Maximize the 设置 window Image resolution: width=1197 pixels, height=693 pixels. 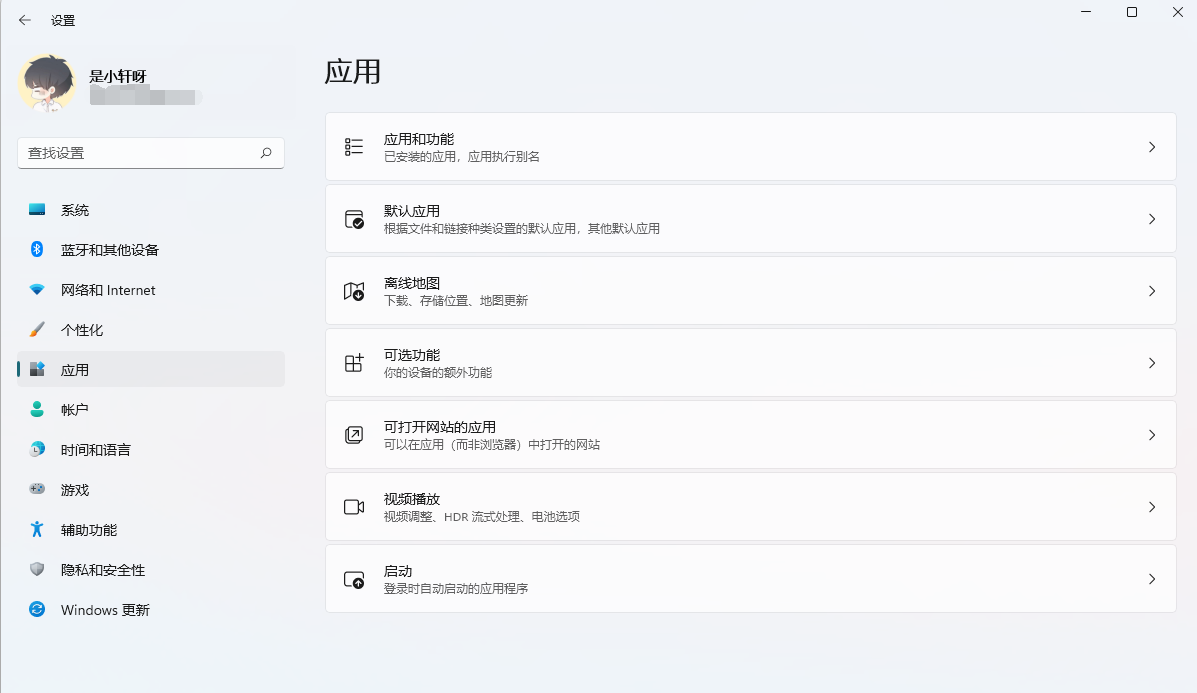tap(1132, 12)
